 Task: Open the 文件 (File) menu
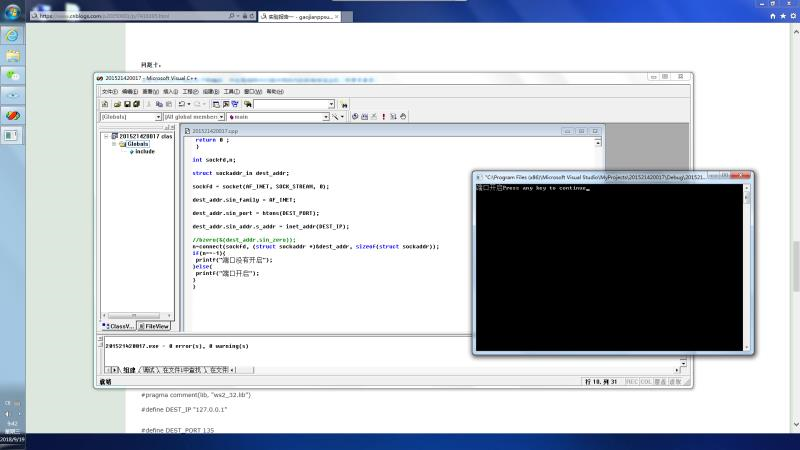click(x=109, y=91)
